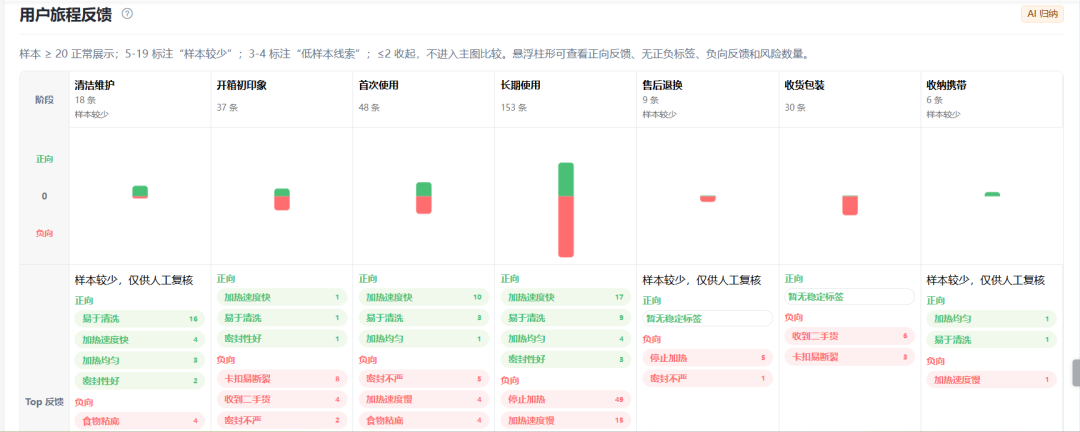Click 易于清洗 tag with count 16

tap(140, 319)
